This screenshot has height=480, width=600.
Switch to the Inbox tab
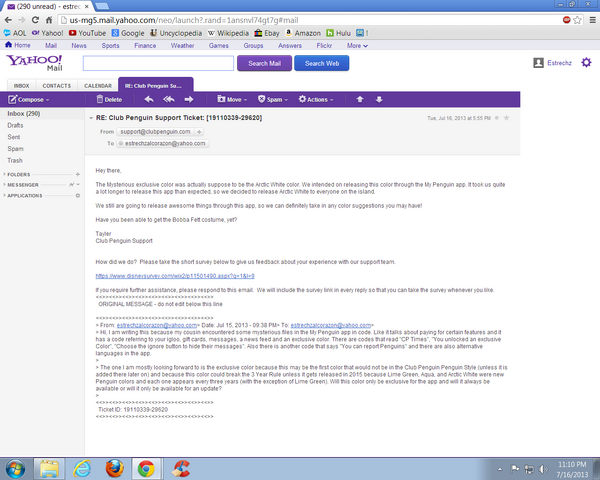click(x=21, y=86)
